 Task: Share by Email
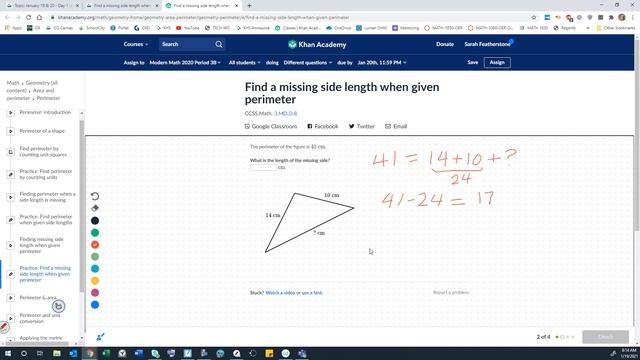tap(396, 127)
